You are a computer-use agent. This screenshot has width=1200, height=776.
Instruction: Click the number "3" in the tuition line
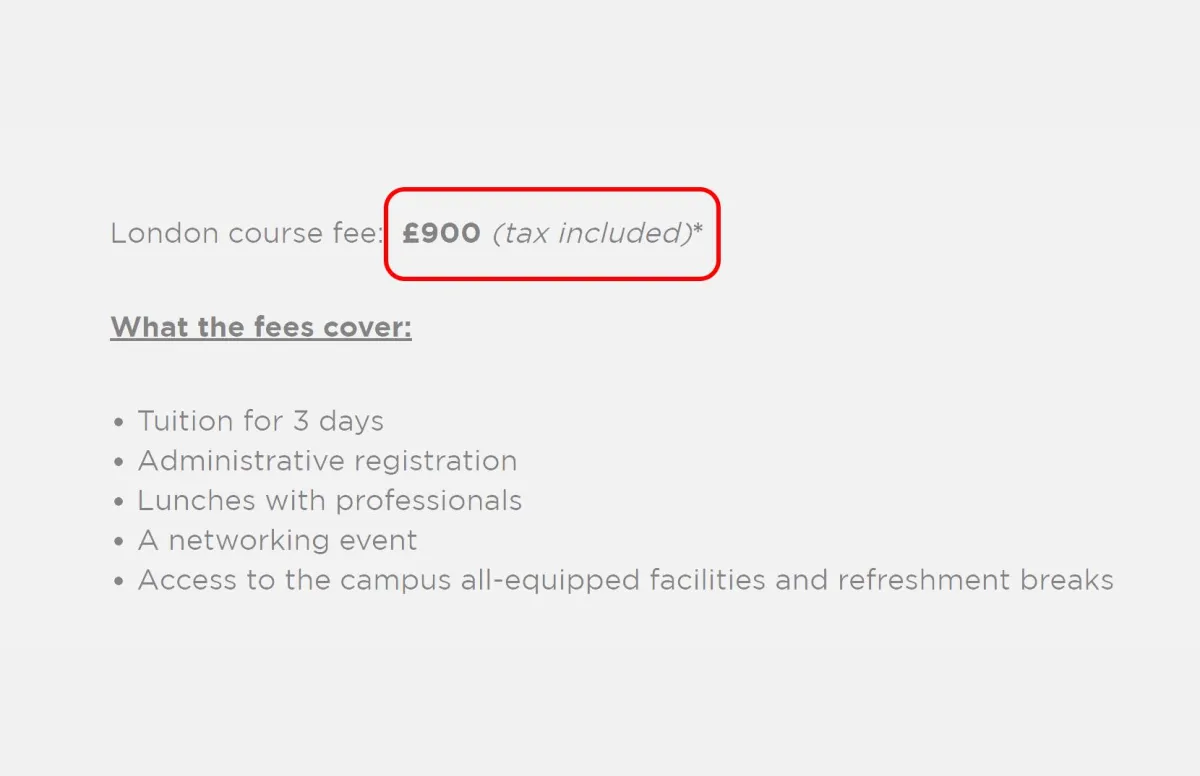click(301, 421)
